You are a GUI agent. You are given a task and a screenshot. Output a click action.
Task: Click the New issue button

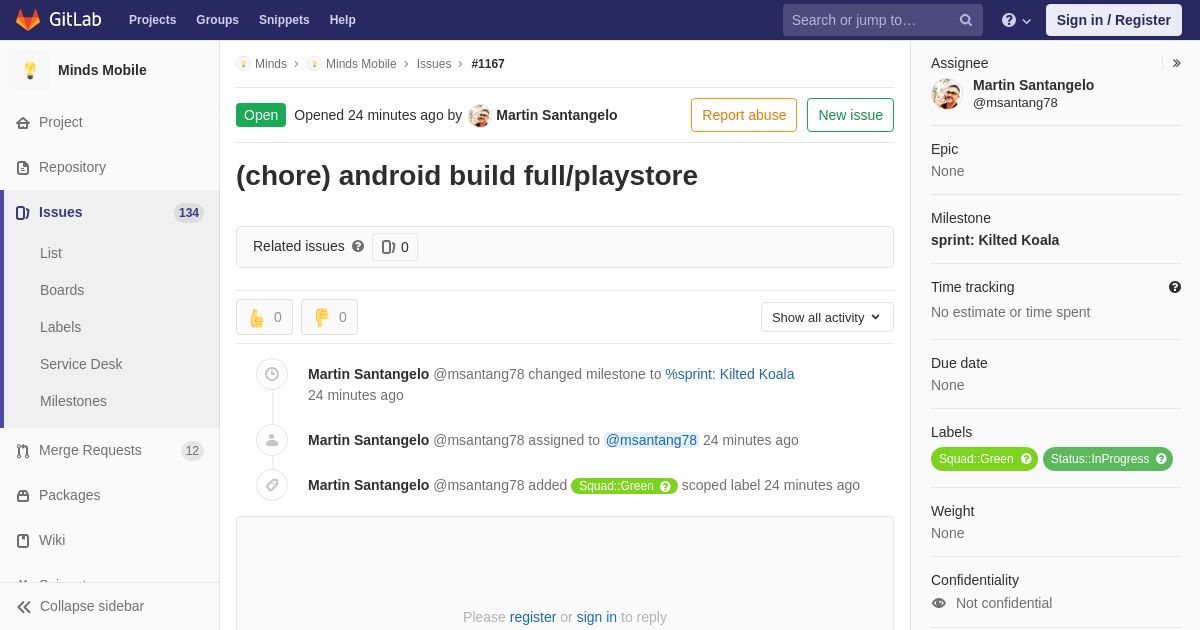pyautogui.click(x=850, y=115)
